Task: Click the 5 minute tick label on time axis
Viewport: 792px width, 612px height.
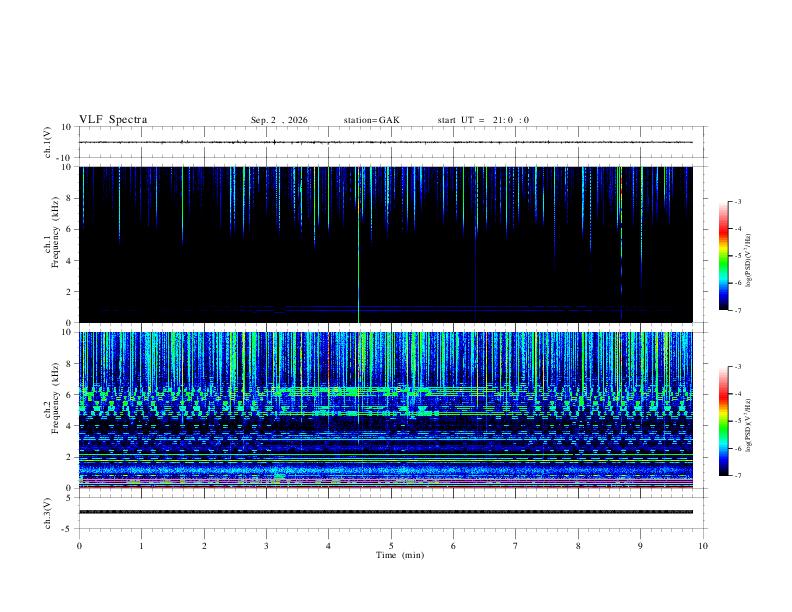Action: coord(391,546)
